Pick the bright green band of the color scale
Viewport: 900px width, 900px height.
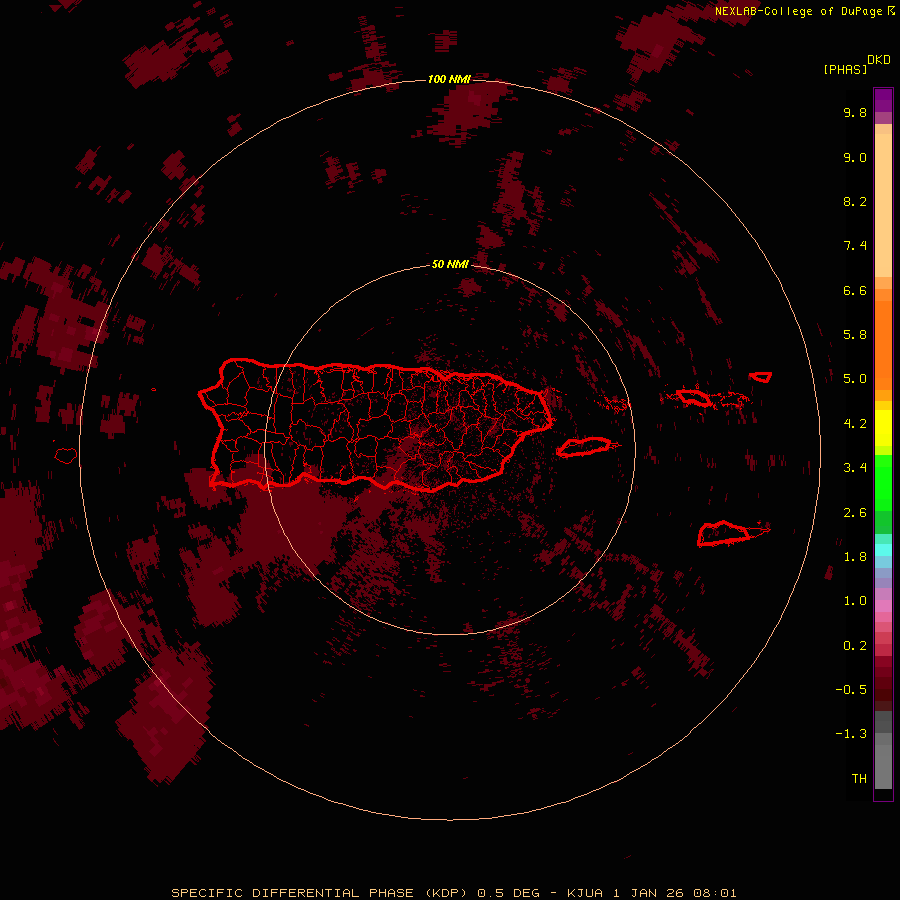coord(883,483)
